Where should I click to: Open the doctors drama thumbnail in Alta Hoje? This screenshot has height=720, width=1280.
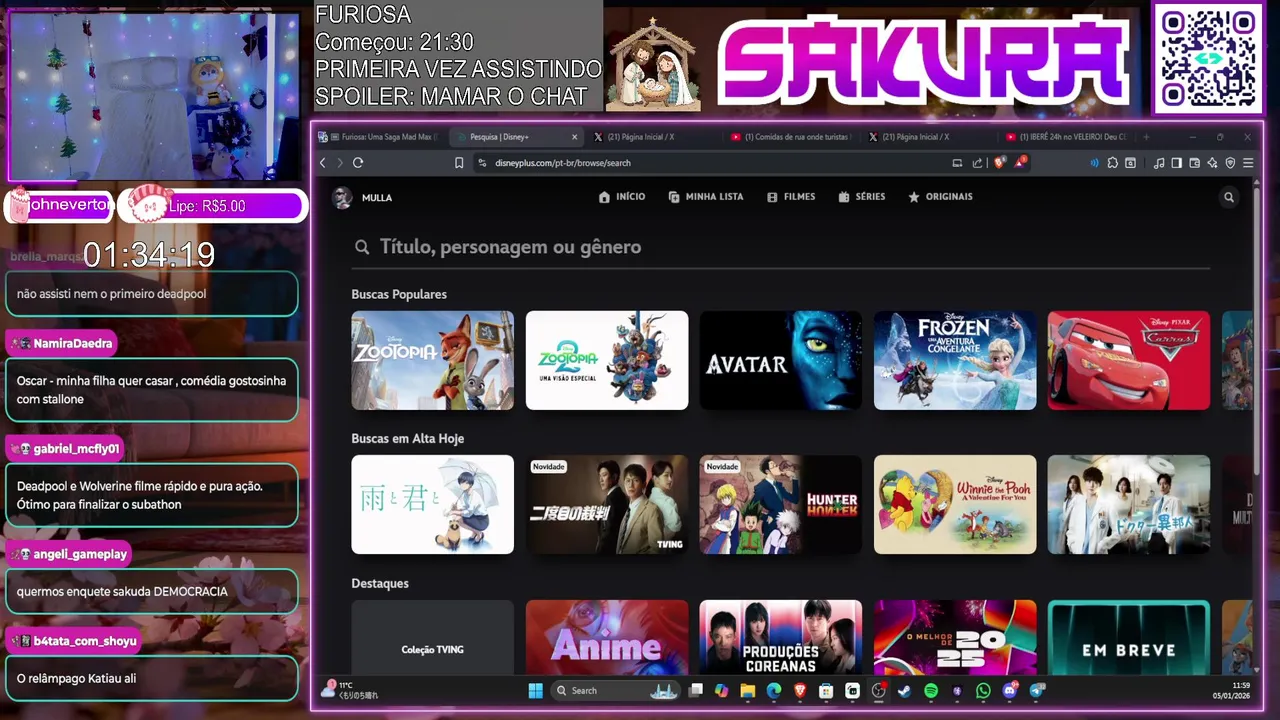pos(1129,505)
